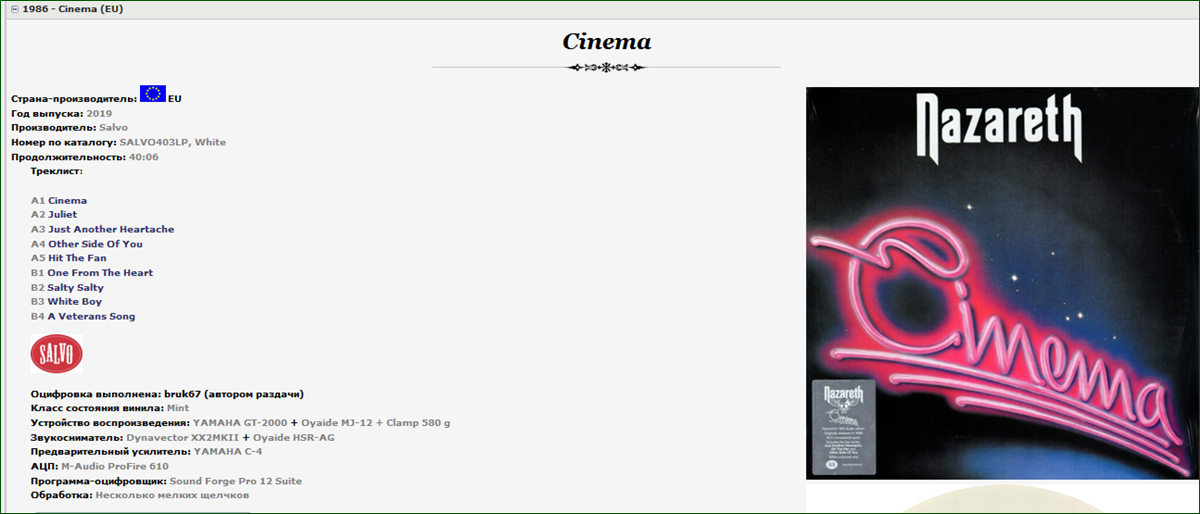Viewport: 1200px width, 514px height.
Task: Click the ADC value M-Audio ProFire 610
Action: 114,466
